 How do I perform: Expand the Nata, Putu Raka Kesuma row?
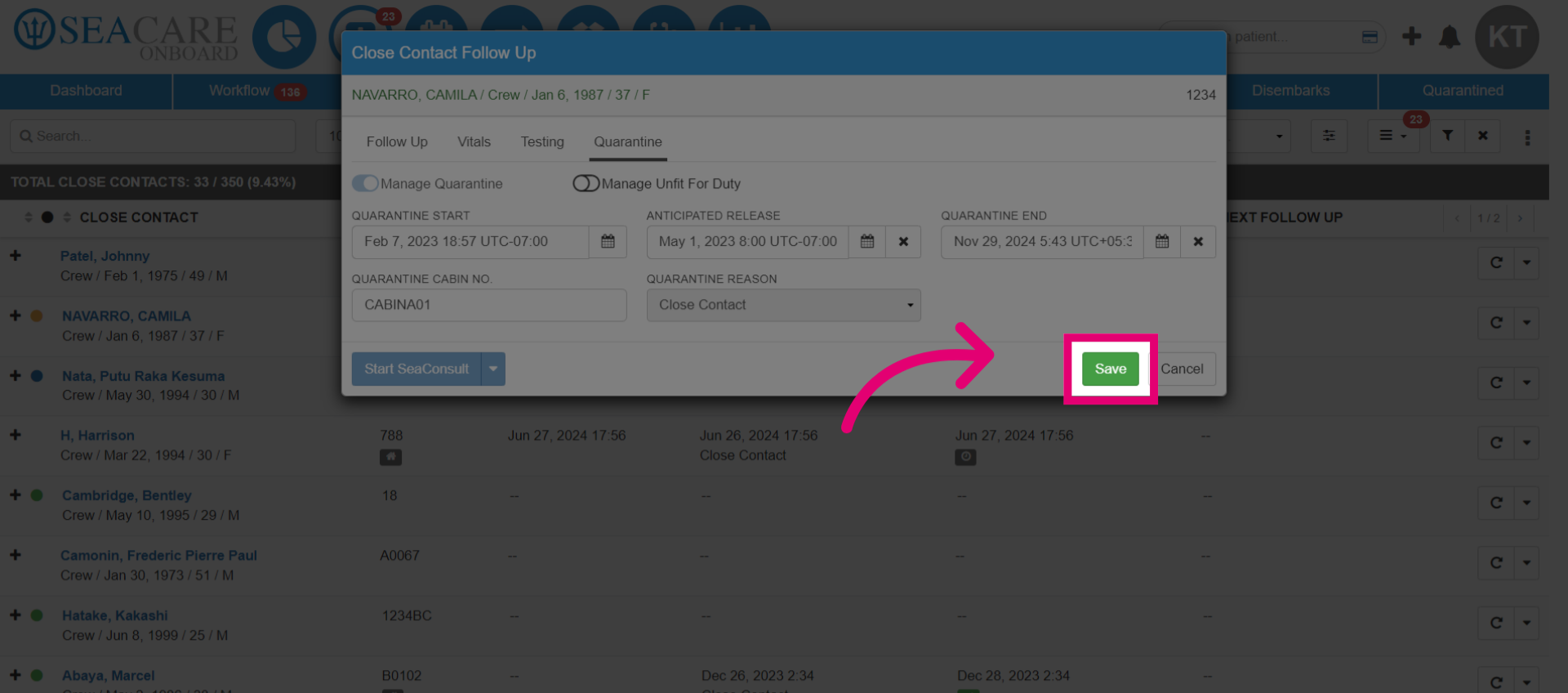coord(16,376)
